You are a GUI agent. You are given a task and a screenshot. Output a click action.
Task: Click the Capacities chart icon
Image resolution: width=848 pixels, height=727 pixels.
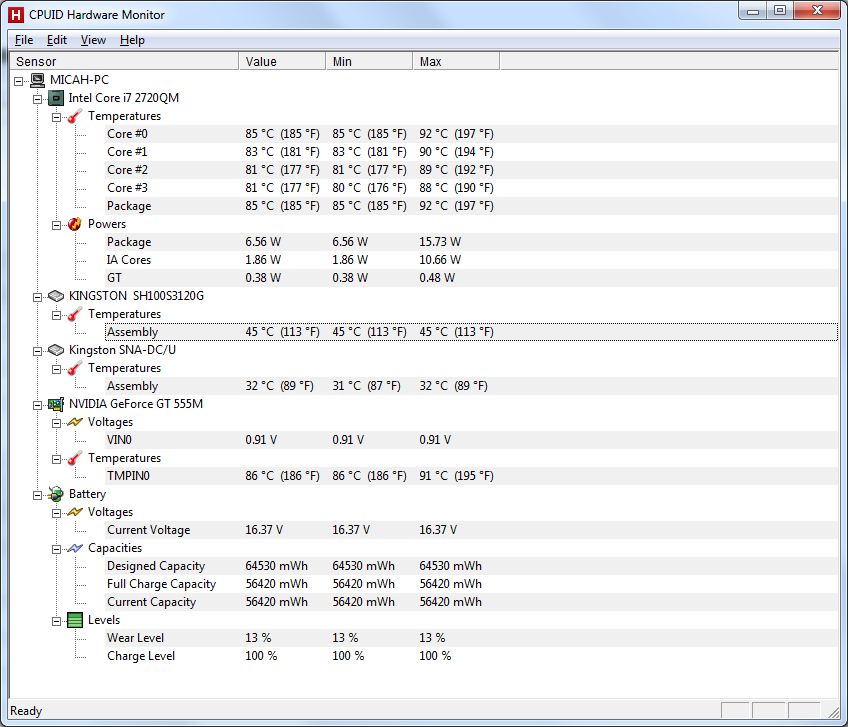click(75, 548)
